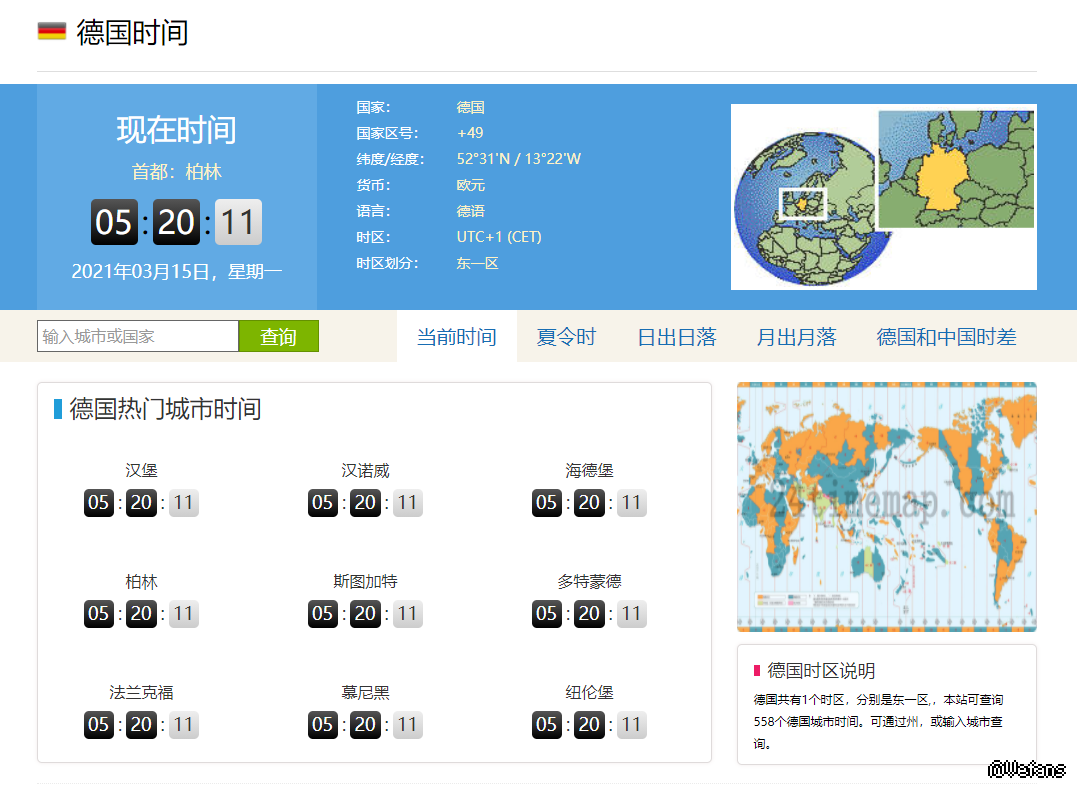Open the 纽伦堡 city time

coord(589,692)
